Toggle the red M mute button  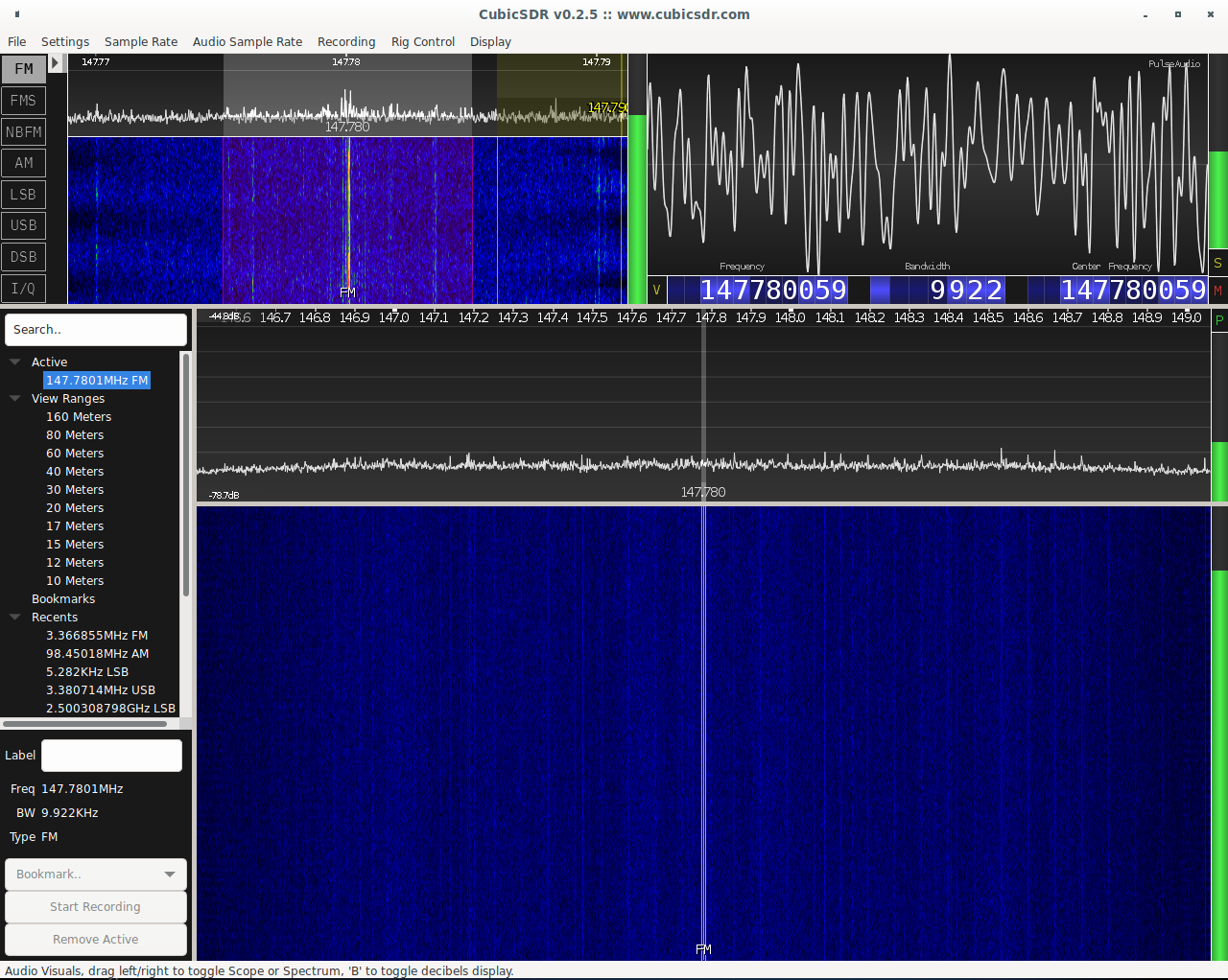1217,291
